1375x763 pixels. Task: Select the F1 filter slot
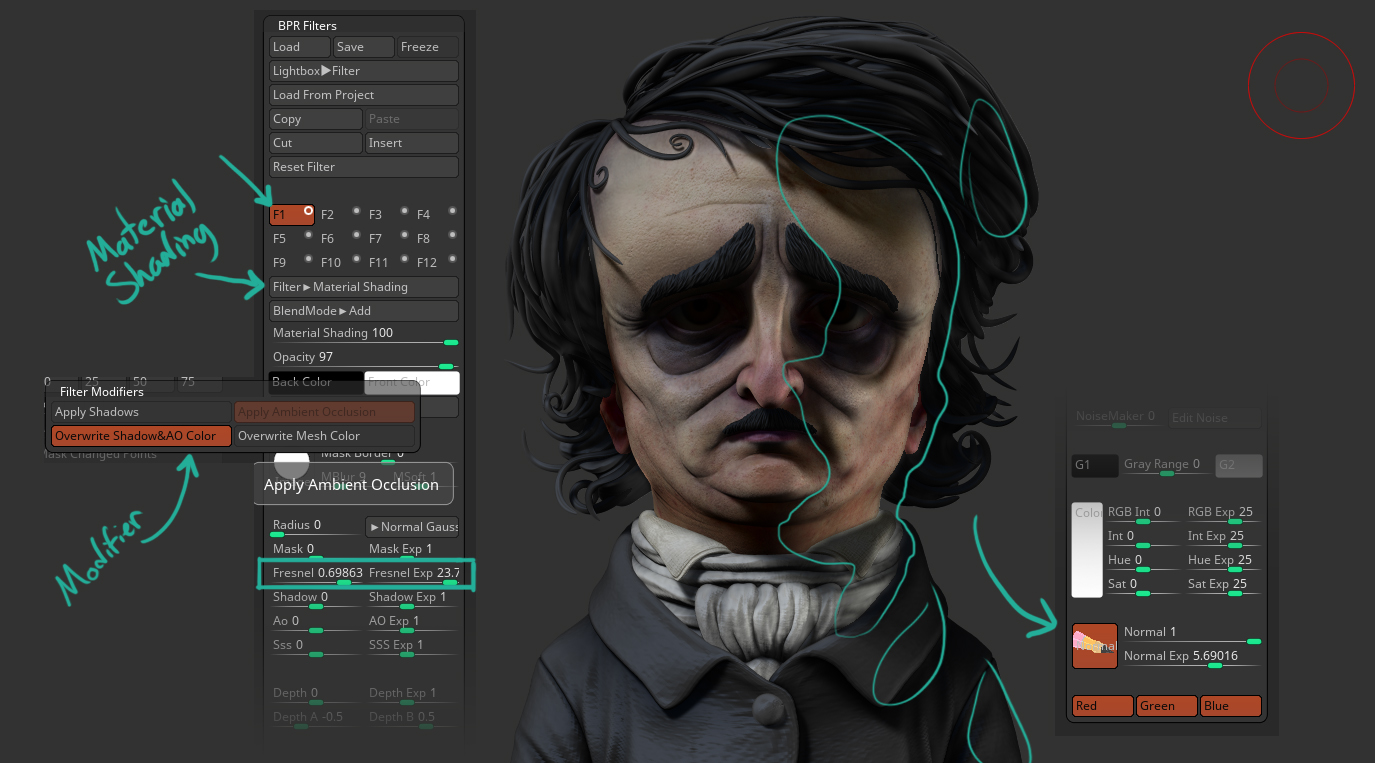(286, 214)
